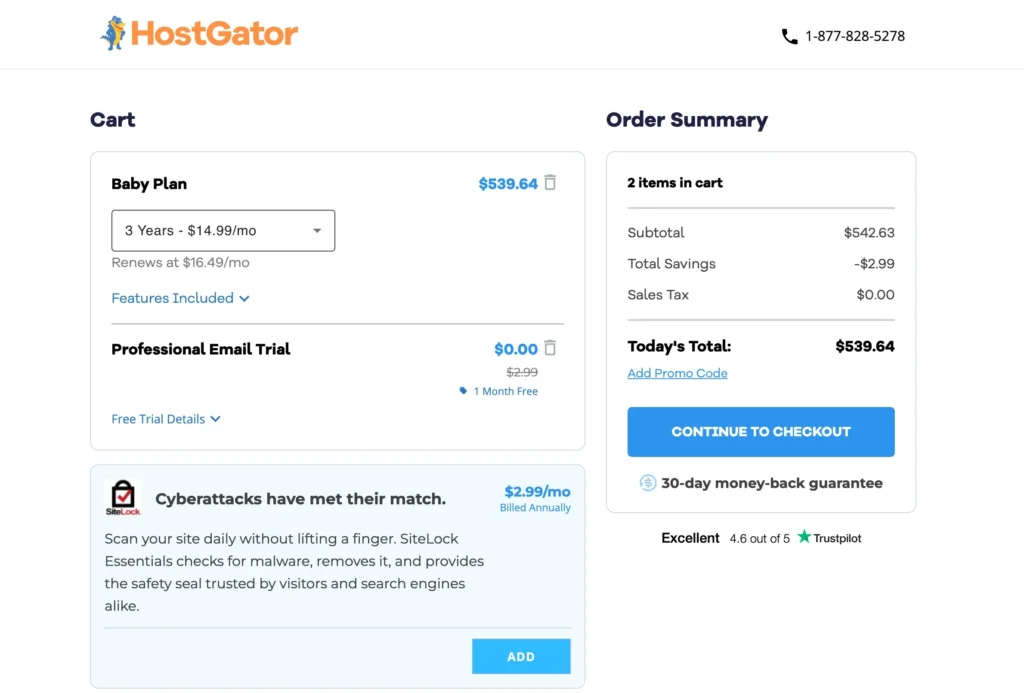Image resolution: width=1024 pixels, height=693 pixels.
Task: Remove the Baby Plan with its trash icon
Action: pyautogui.click(x=550, y=183)
